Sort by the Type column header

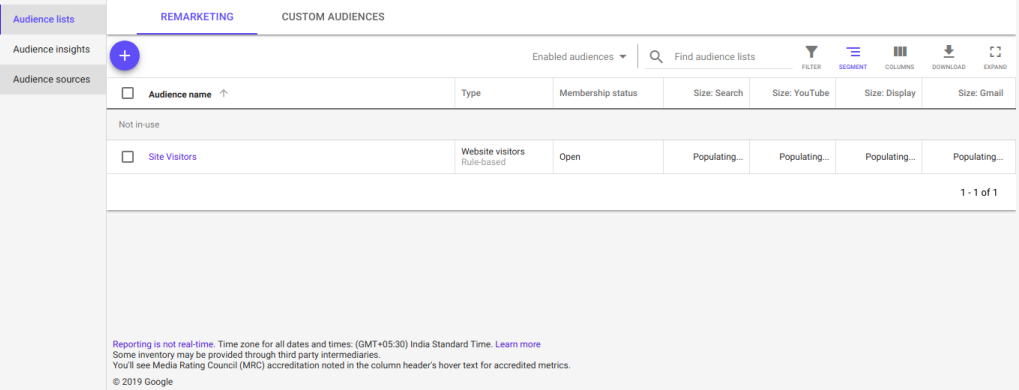click(x=471, y=94)
